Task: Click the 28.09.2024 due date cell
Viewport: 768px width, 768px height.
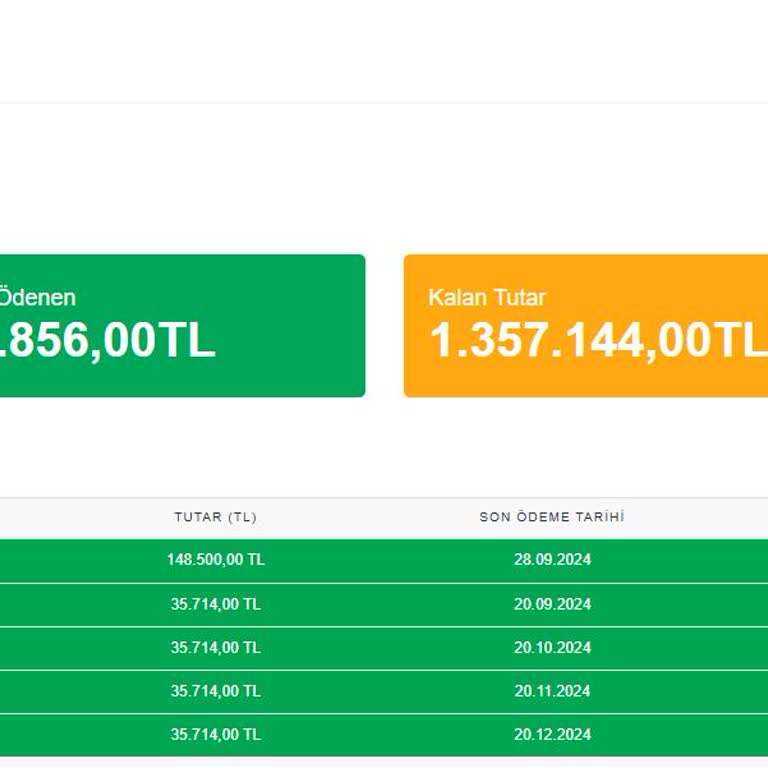Action: pyautogui.click(x=552, y=560)
